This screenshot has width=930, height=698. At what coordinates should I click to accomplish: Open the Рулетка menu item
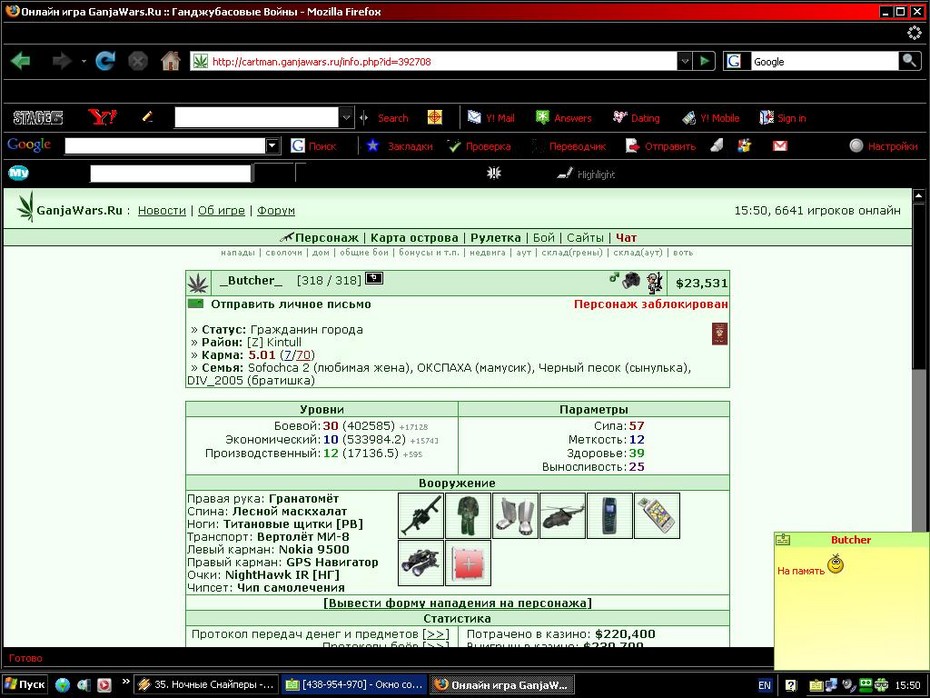[x=495, y=238]
